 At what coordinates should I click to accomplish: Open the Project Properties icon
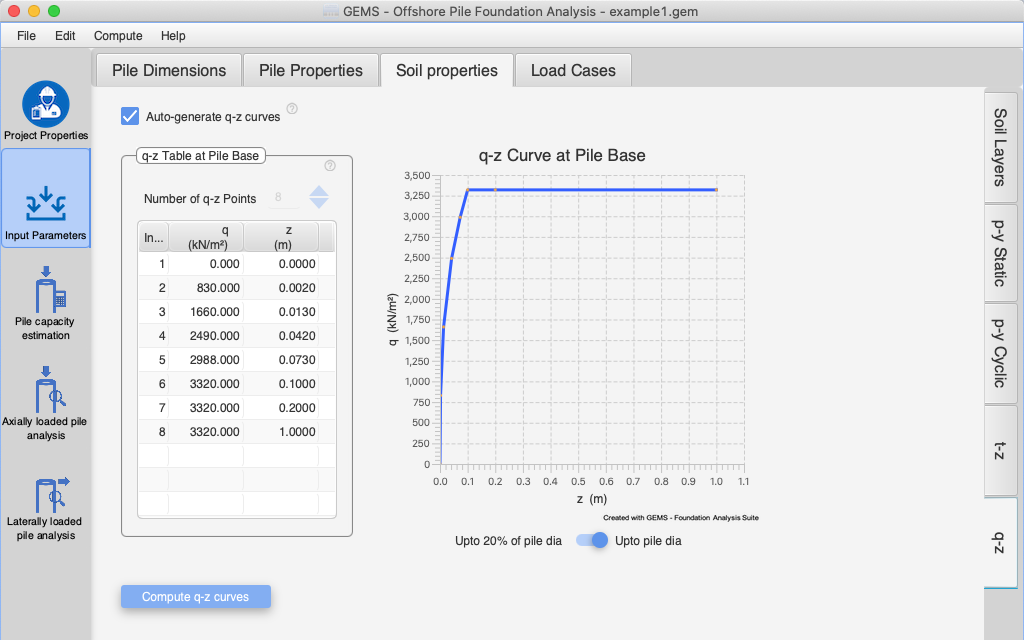point(46,106)
